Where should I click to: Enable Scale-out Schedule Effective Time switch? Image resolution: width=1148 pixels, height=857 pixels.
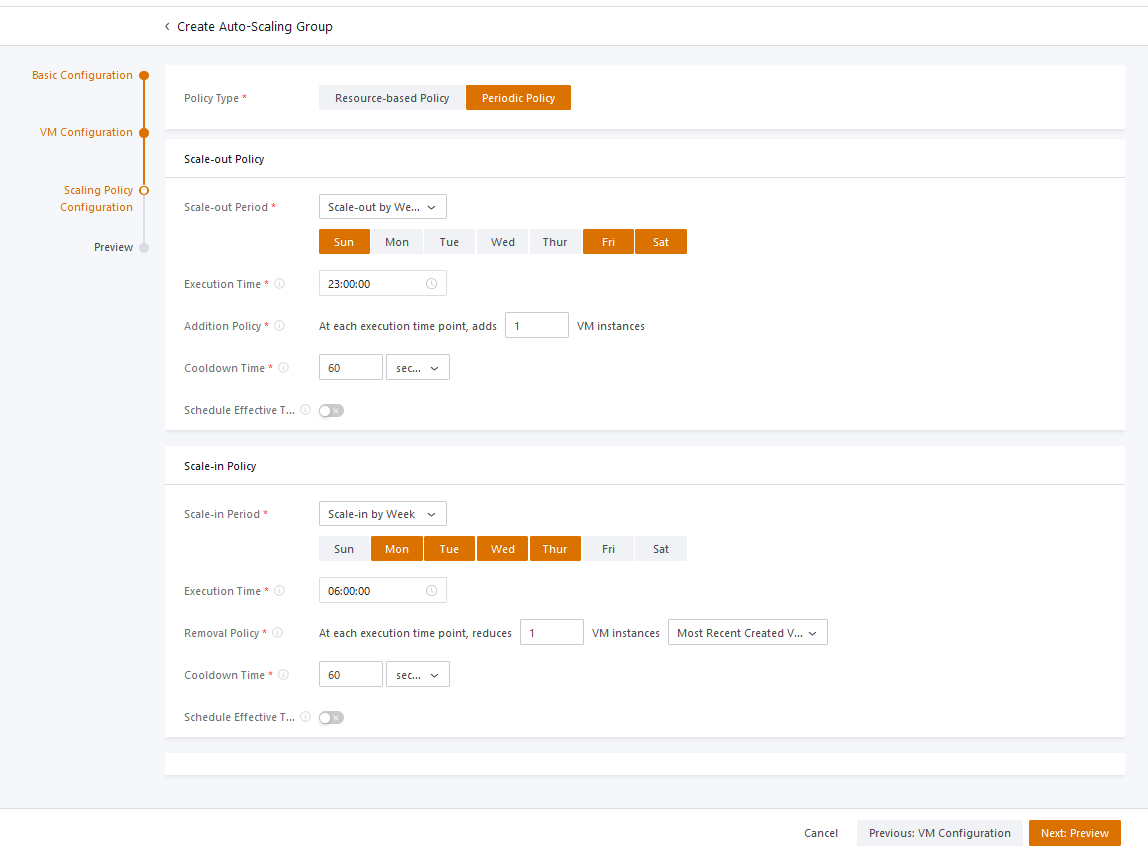point(331,411)
